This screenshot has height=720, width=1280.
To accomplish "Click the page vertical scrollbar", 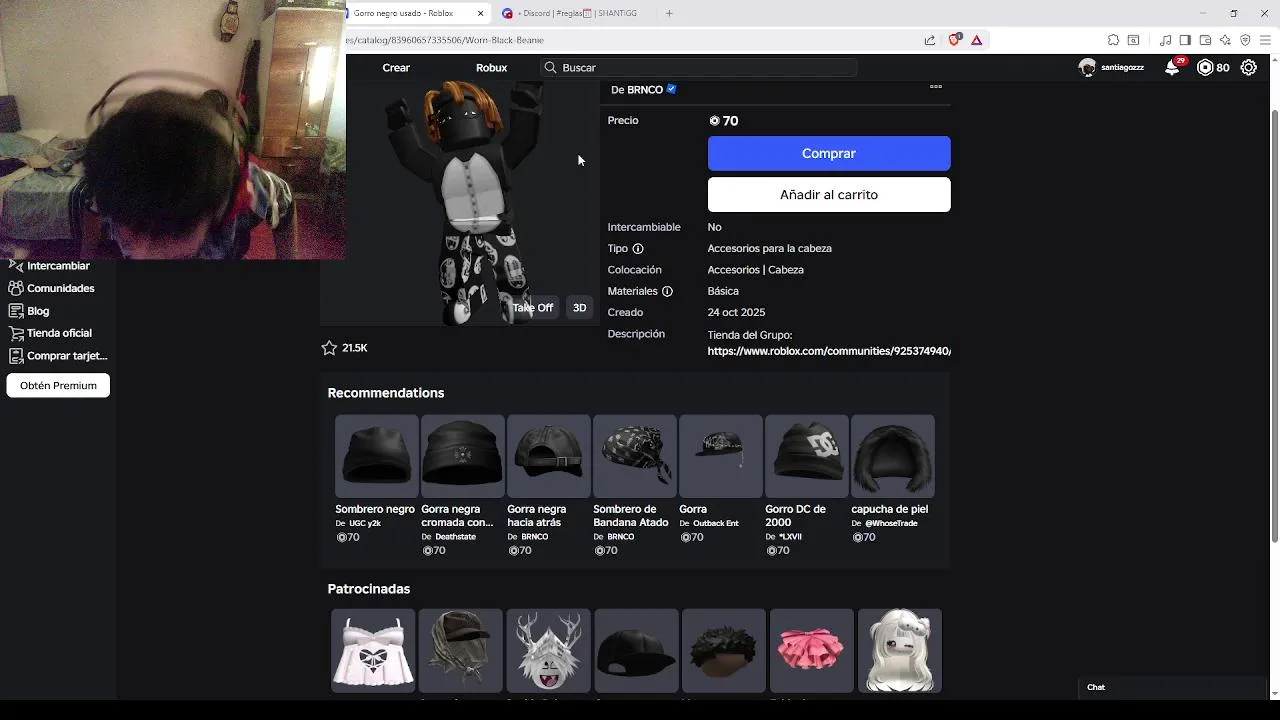I will click(x=1274, y=325).
